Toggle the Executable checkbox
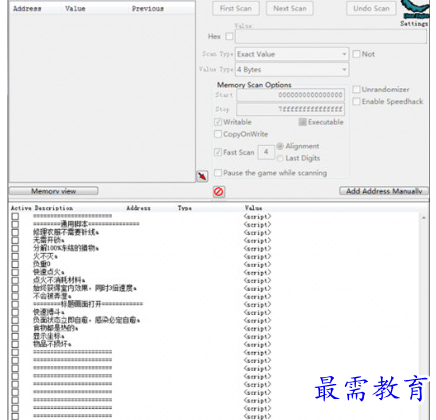Image resolution: width=436 pixels, height=420 pixels. (x=302, y=122)
